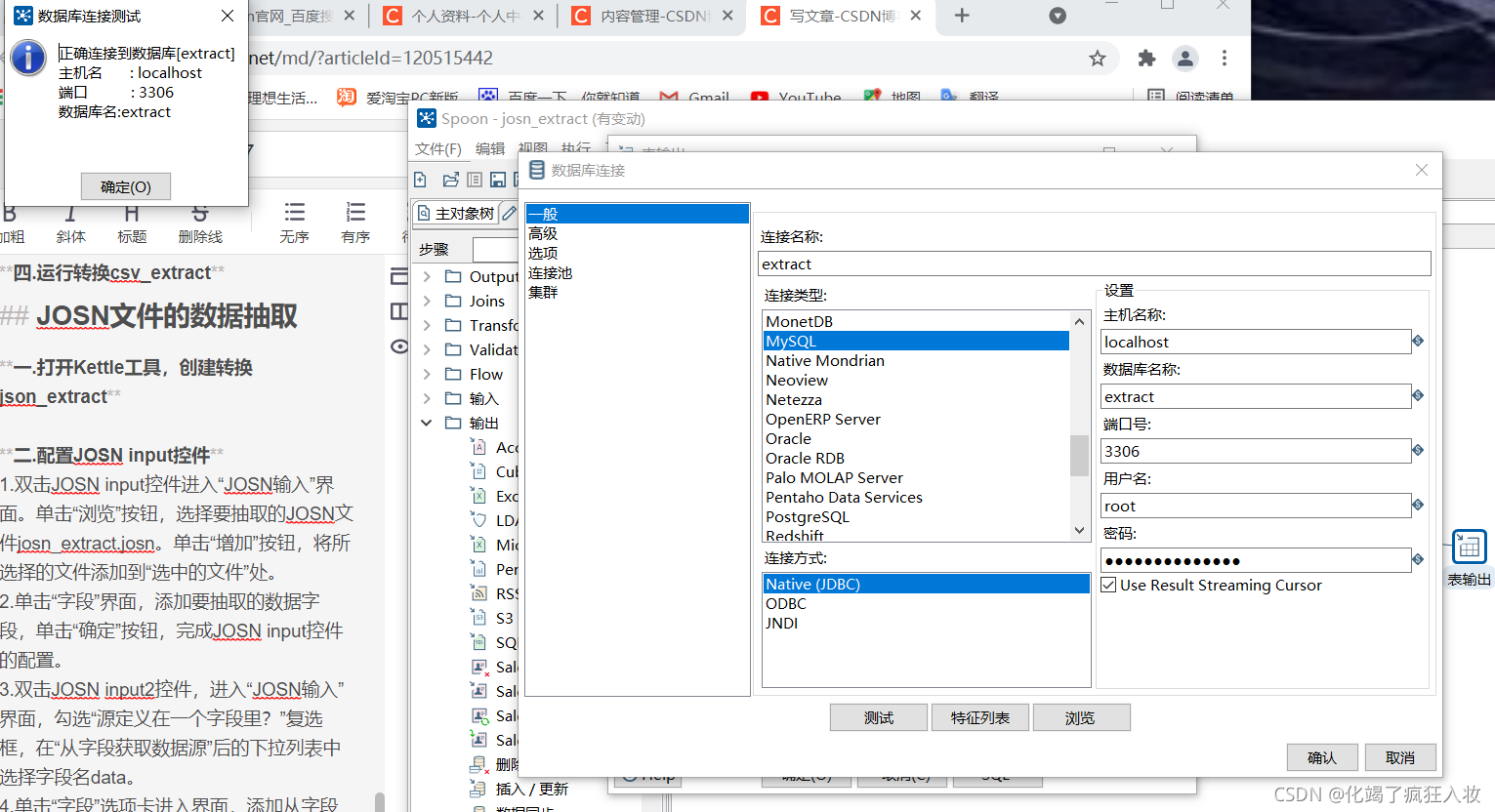Viewport: 1495px width, 812px height.
Task: Open Chrome extensions puzzle icon
Action: [1146, 59]
